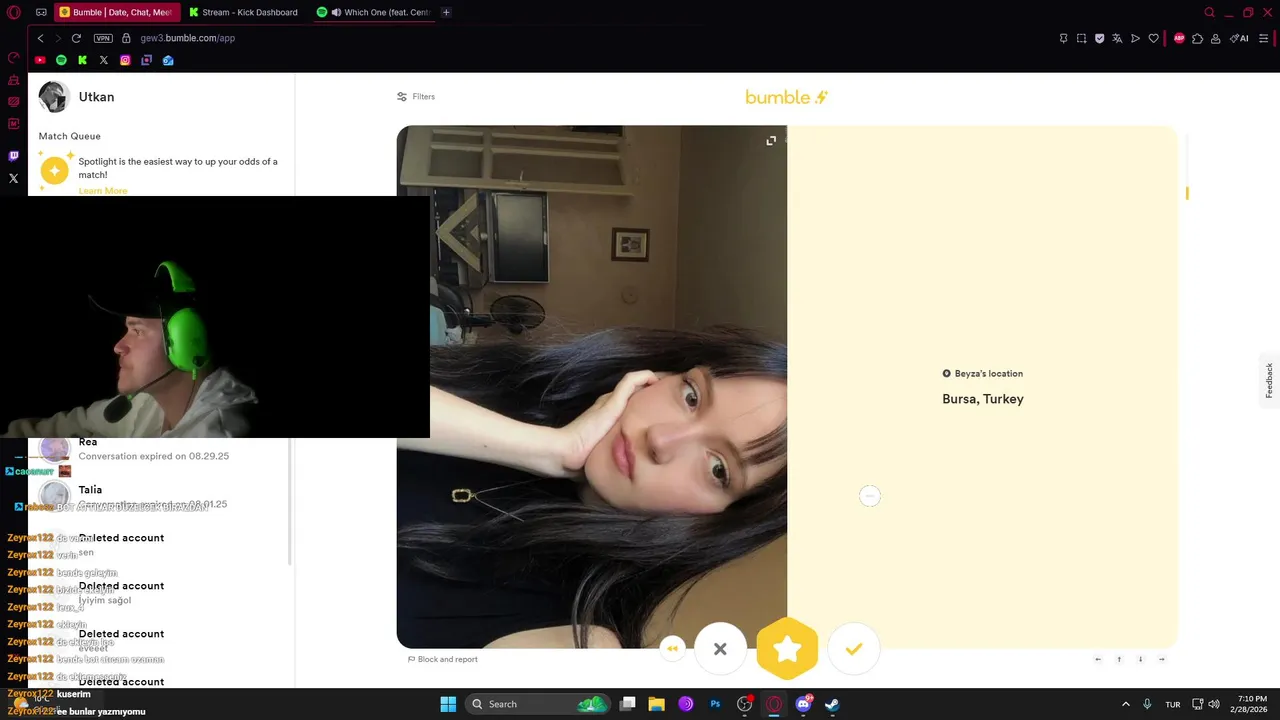Image resolution: width=1280 pixels, height=720 pixels.
Task: Click the up arrow key hint
Action: pos(1119,659)
